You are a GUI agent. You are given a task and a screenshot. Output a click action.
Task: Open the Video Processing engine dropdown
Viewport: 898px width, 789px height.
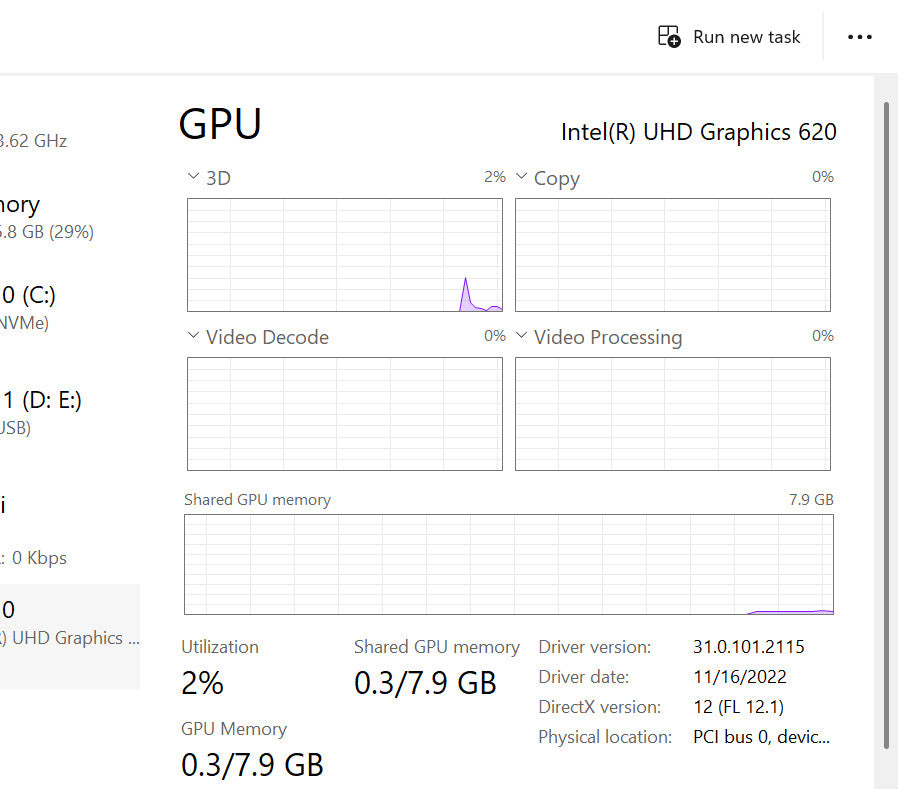point(521,337)
